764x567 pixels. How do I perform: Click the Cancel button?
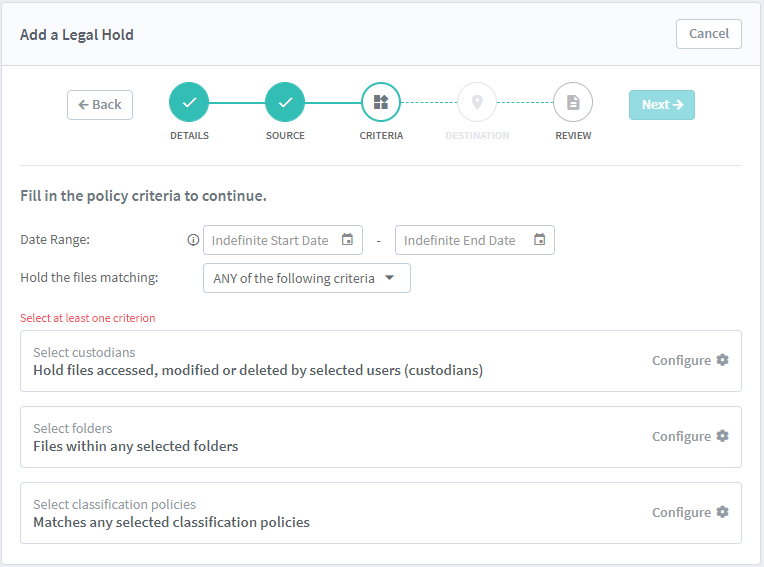pos(709,34)
